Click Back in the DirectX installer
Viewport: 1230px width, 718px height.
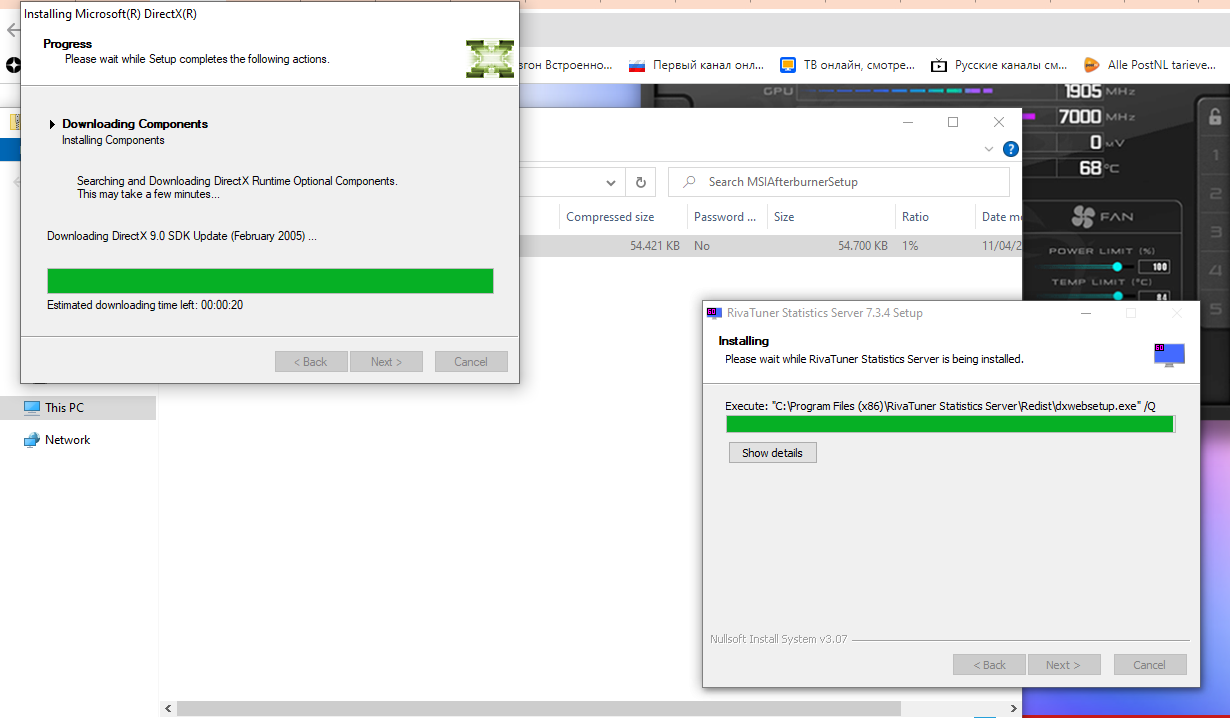coord(311,362)
